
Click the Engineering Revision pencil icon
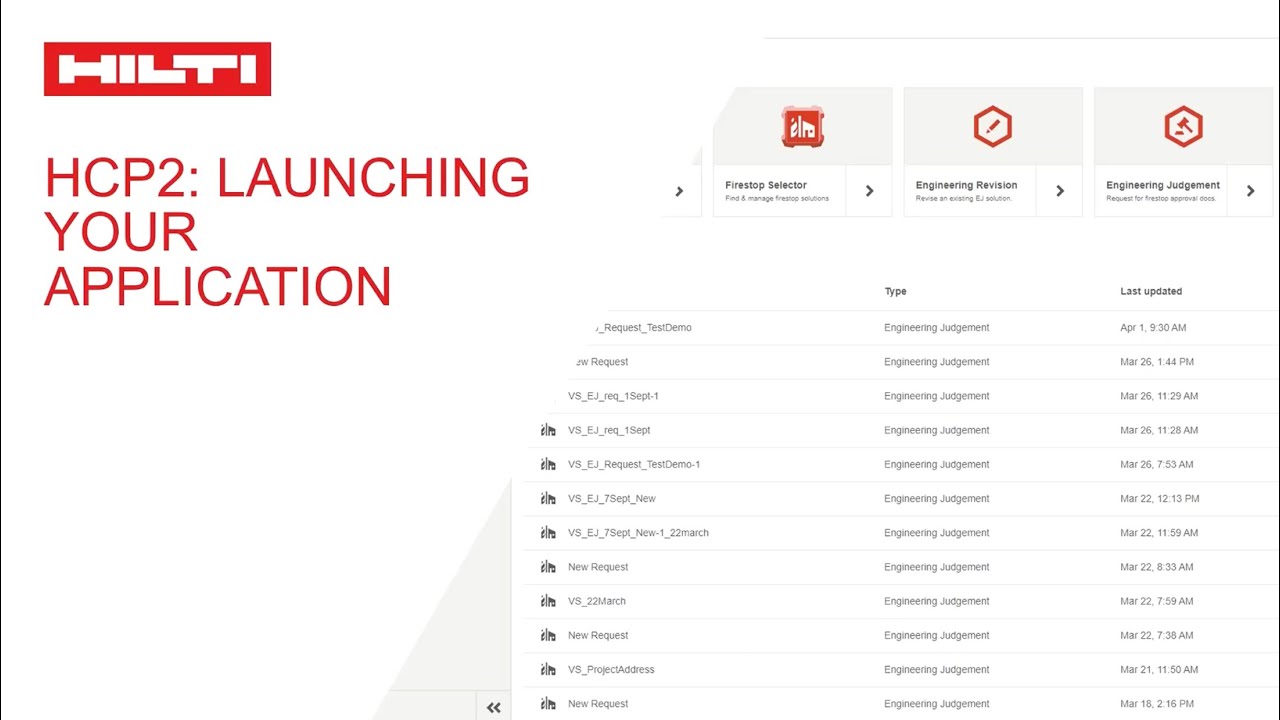click(992, 127)
